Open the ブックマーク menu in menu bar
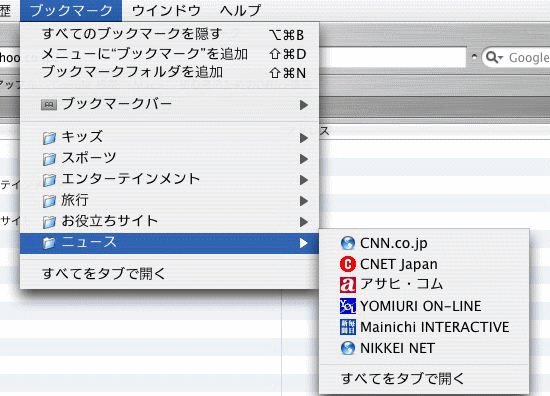Image resolution: width=550 pixels, height=396 pixels. click(71, 11)
